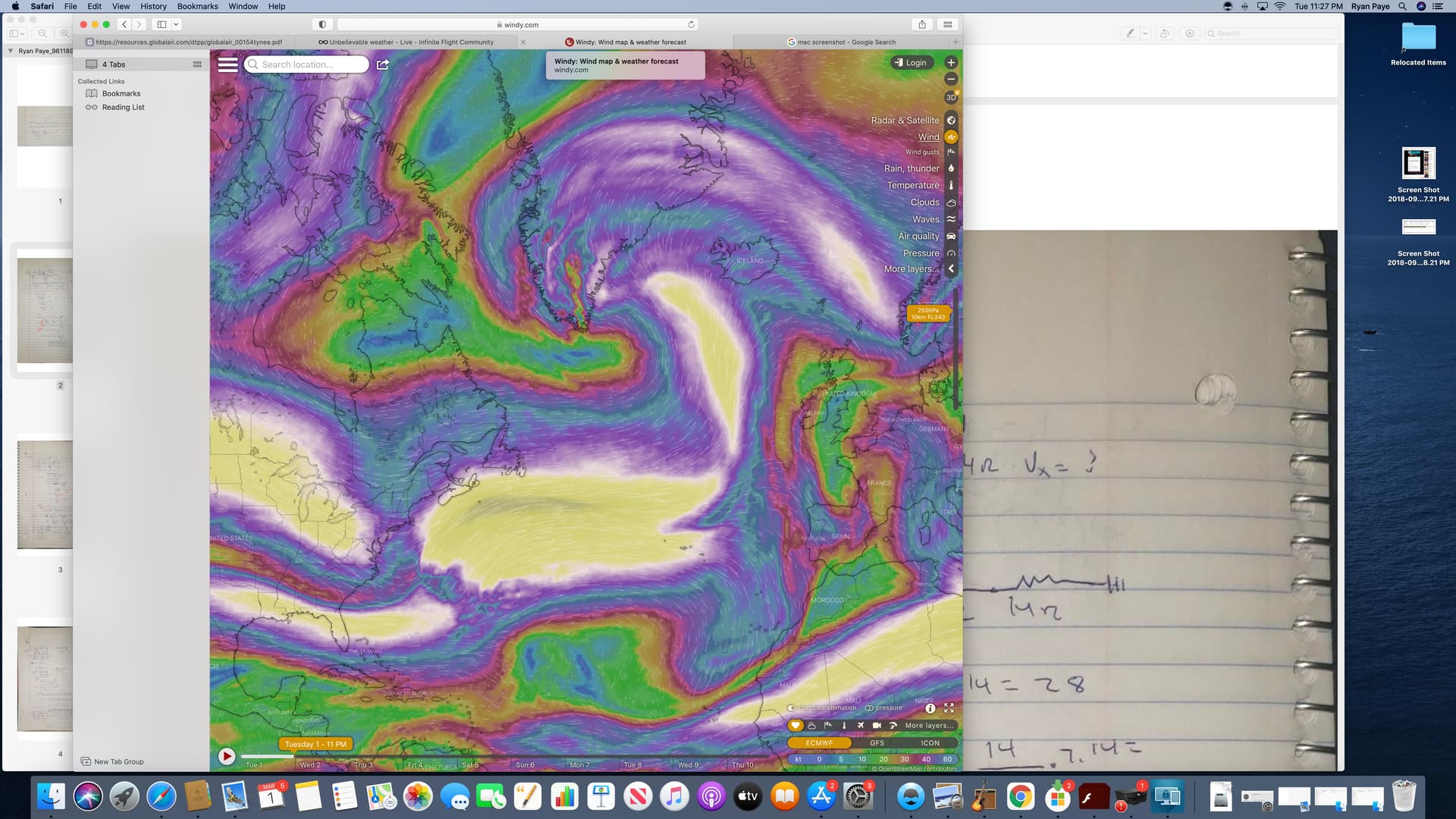The image size is (1456, 819).
Task: Expand More layers chevron in right menu
Action: [x=951, y=268]
